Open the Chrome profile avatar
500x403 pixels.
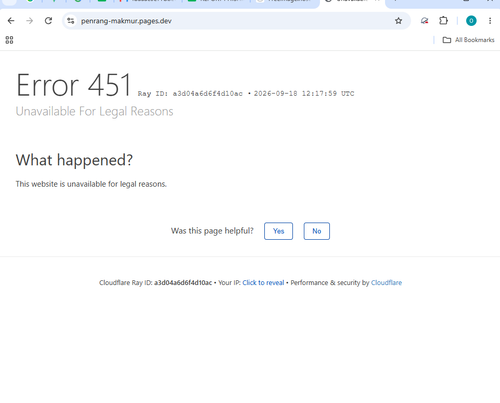471,21
